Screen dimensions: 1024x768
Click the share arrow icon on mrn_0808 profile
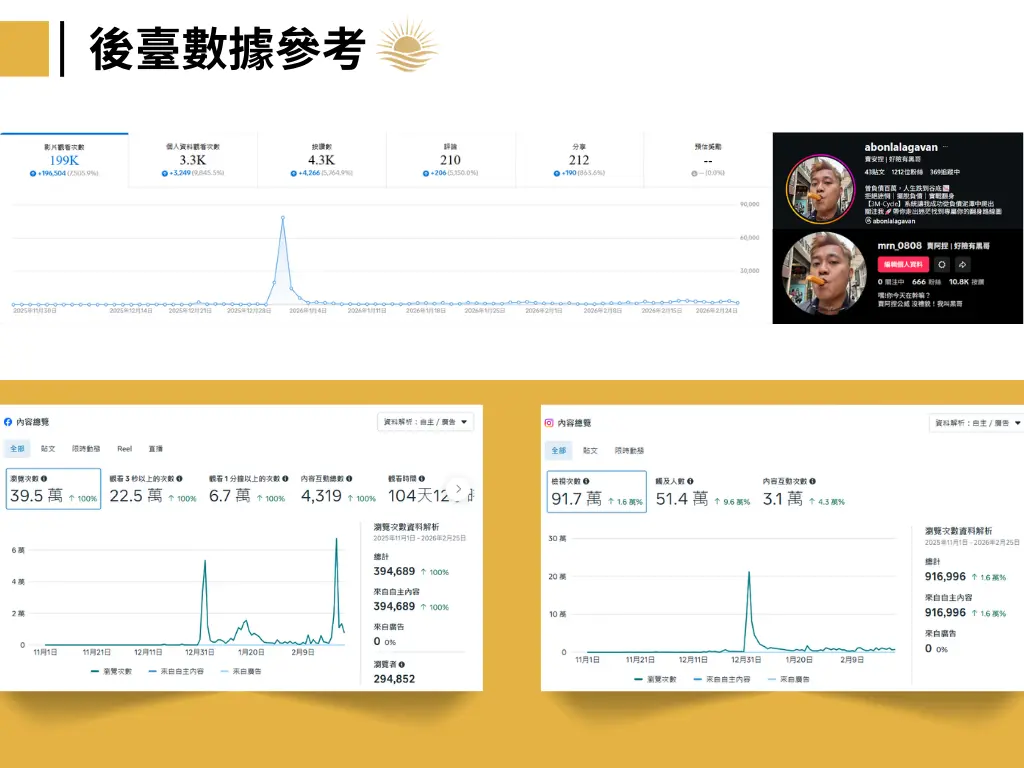[x=962, y=264]
